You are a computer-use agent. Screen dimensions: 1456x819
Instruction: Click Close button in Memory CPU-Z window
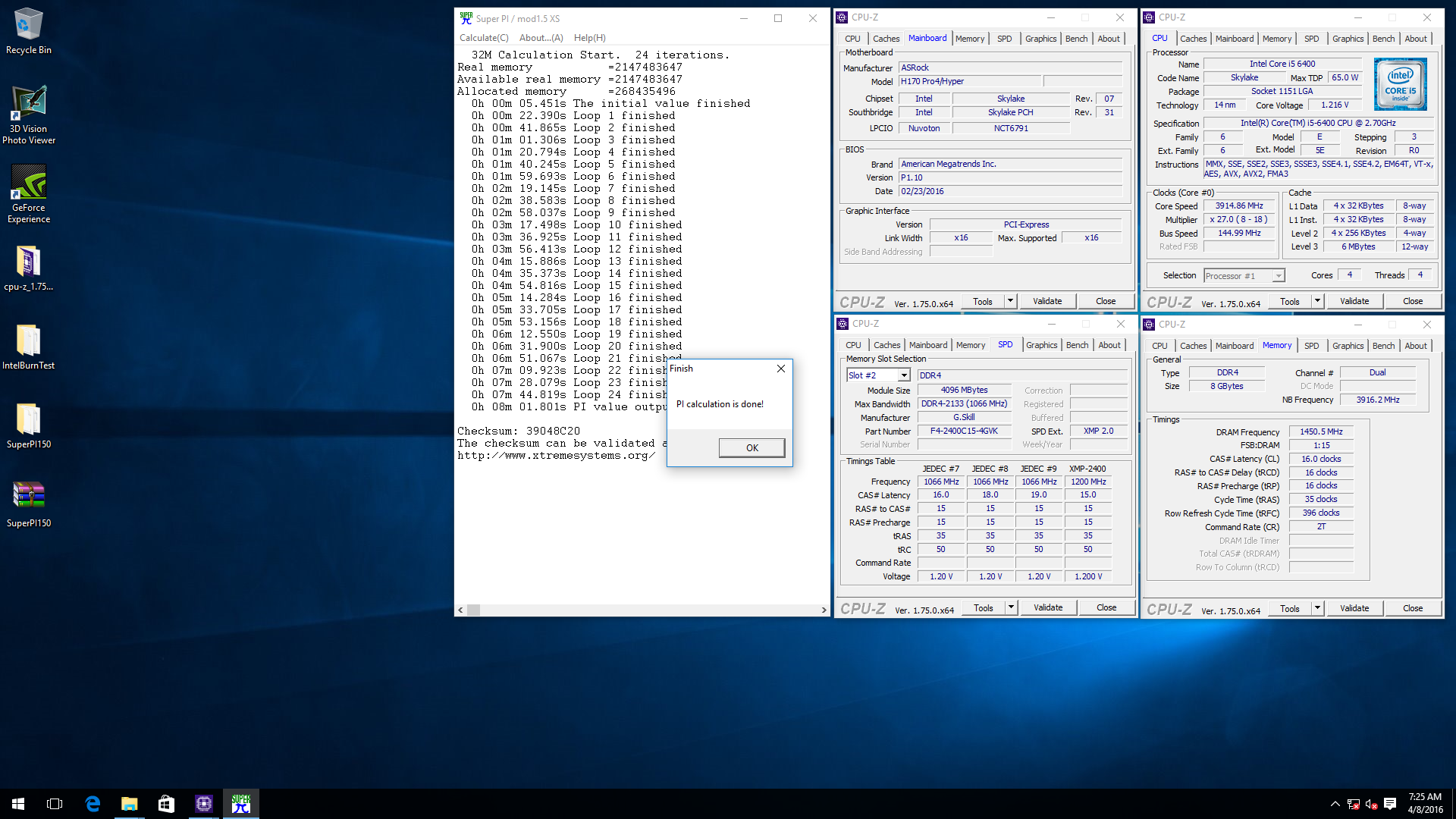click(x=1413, y=608)
